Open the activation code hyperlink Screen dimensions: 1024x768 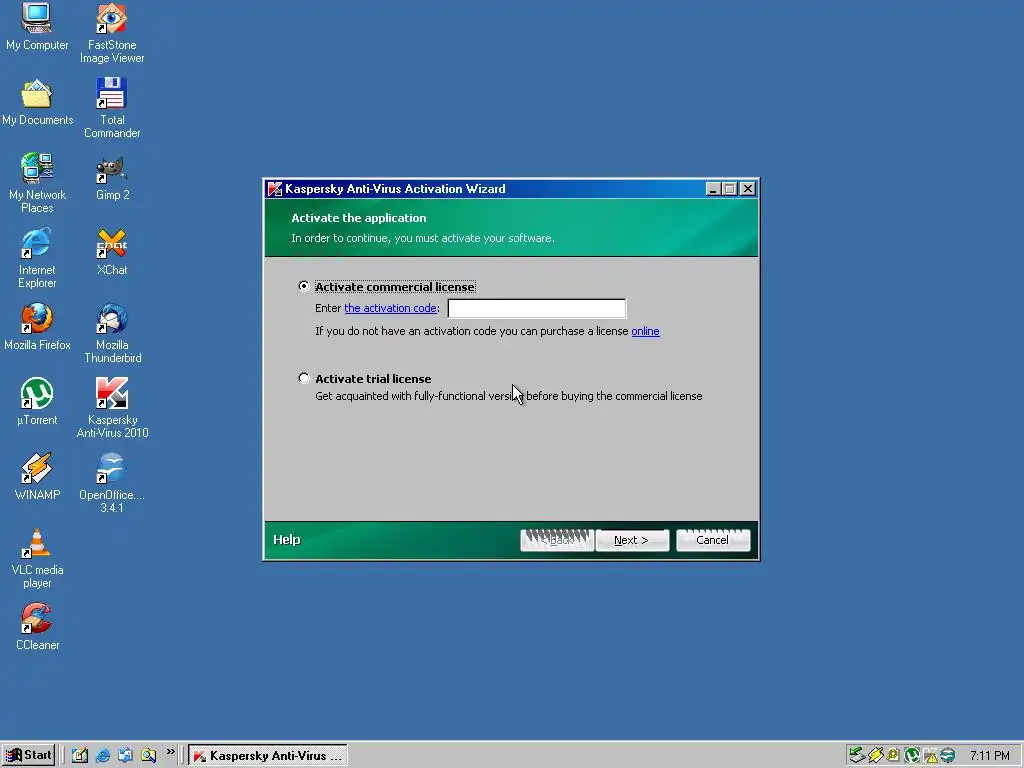[x=391, y=308]
